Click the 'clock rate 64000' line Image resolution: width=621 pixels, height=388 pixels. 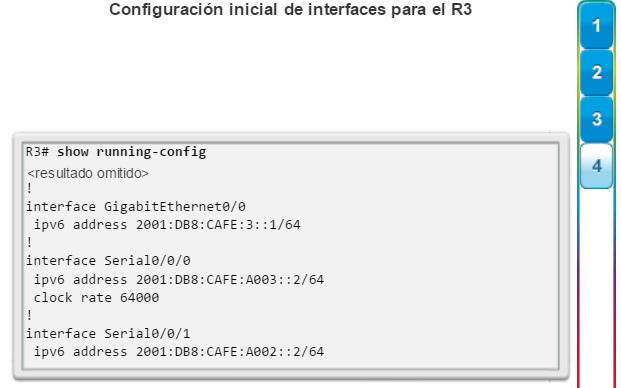(x=96, y=297)
